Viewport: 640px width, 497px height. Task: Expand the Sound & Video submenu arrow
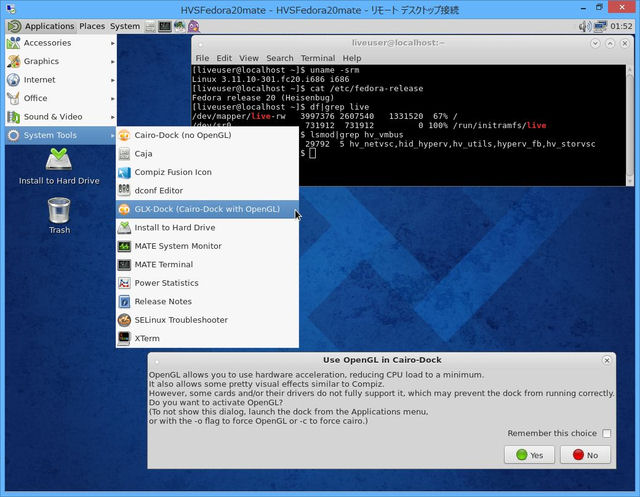point(113,117)
